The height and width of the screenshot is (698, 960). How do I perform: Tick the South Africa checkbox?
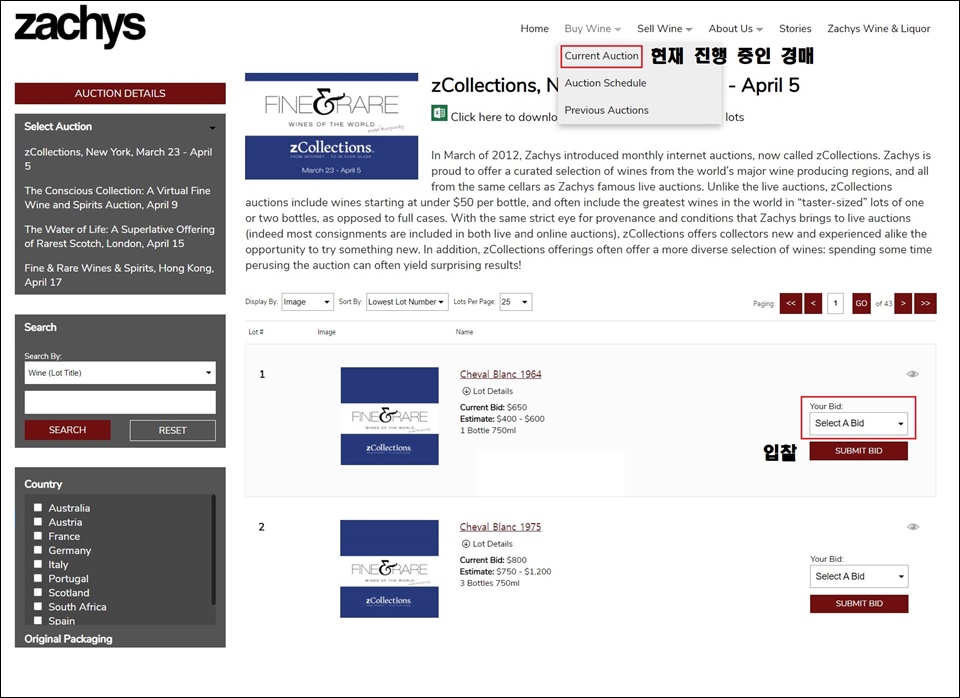click(38, 606)
